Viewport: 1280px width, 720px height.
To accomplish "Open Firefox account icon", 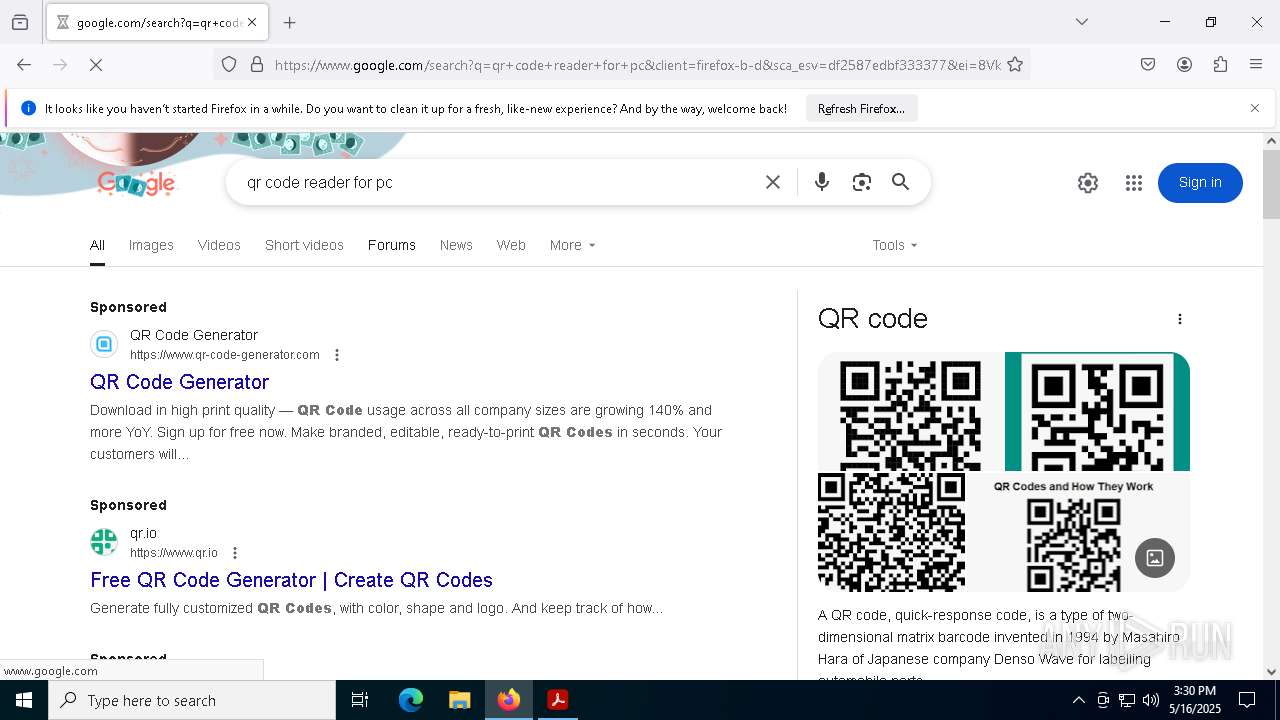I will point(1184,65).
